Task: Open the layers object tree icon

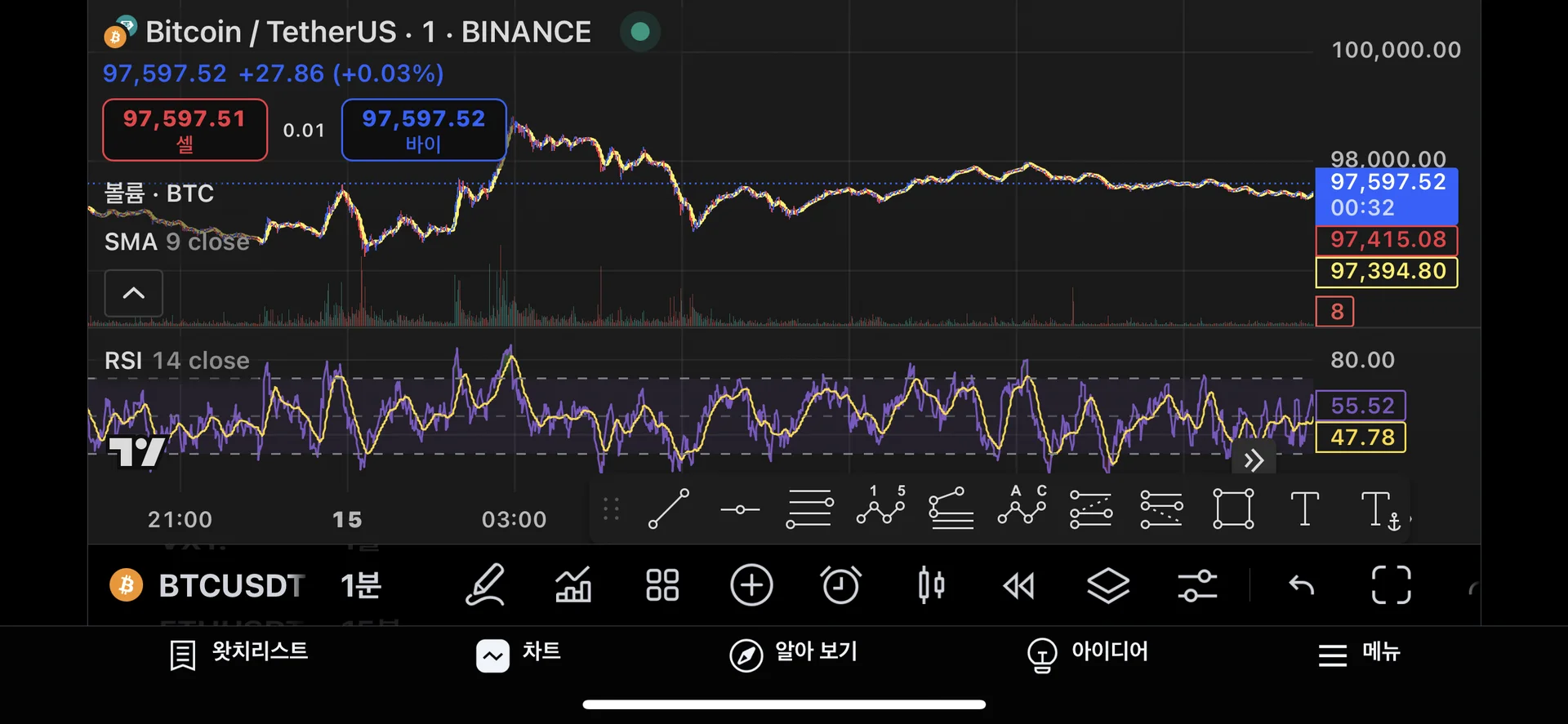Action: [x=1108, y=585]
